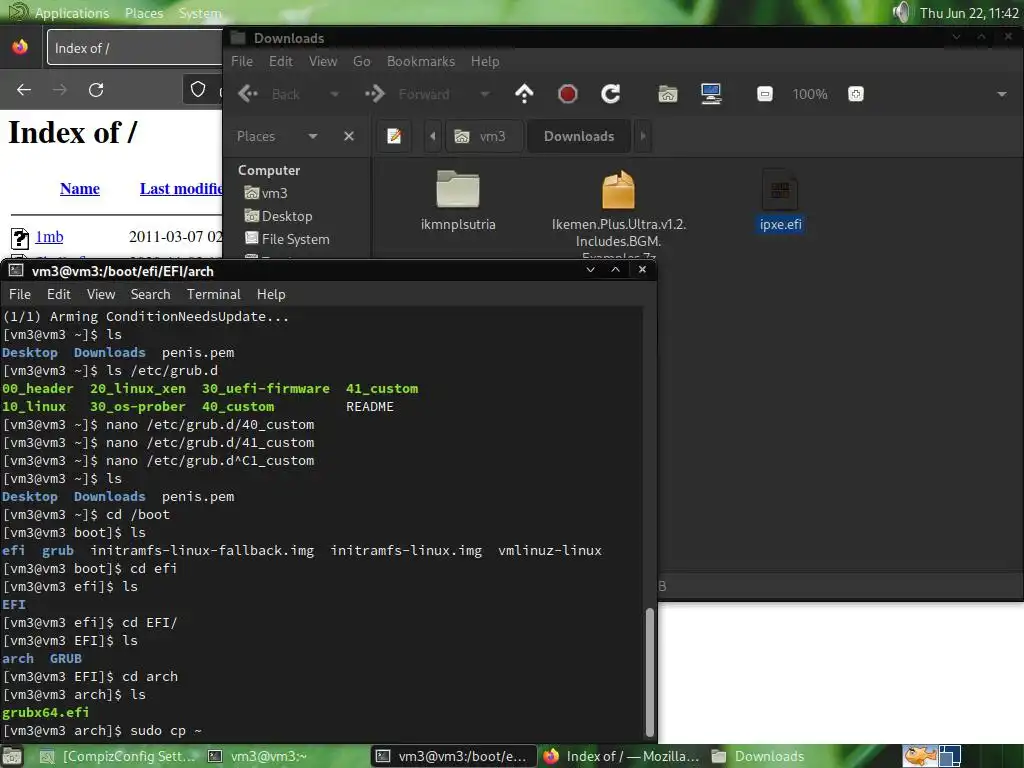Screen dimensions: 1024x768
Task: Open the Forward history dropdown arrow
Action: (485, 94)
